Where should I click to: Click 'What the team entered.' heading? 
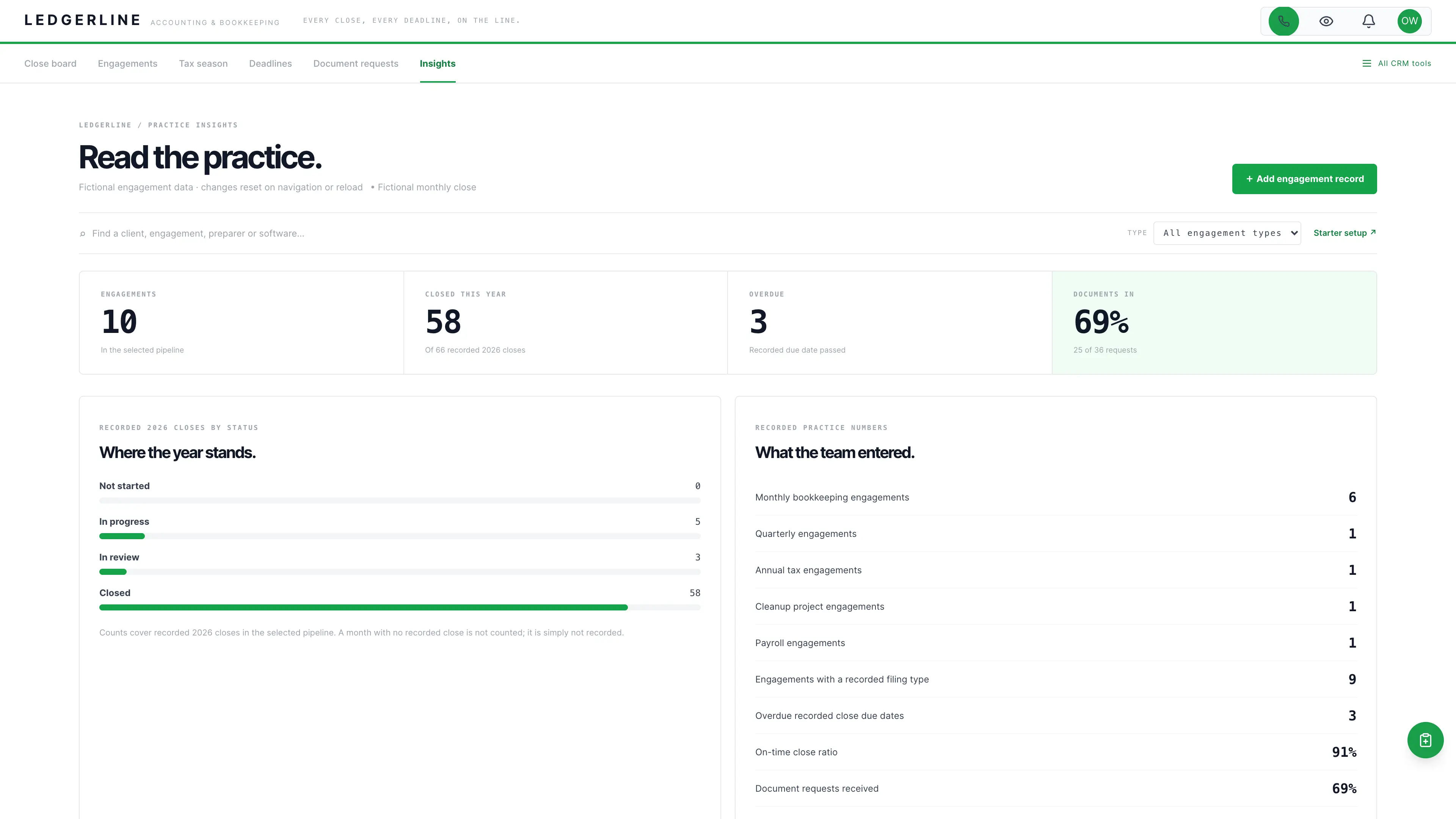[x=835, y=453]
